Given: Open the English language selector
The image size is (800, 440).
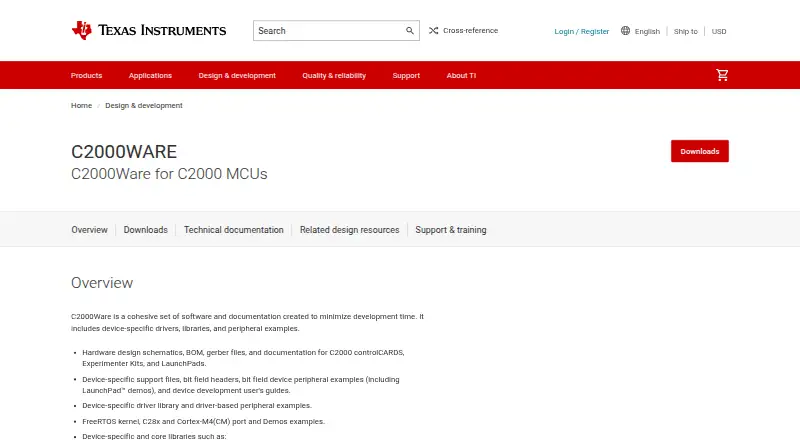Looking at the screenshot, I should 647,31.
